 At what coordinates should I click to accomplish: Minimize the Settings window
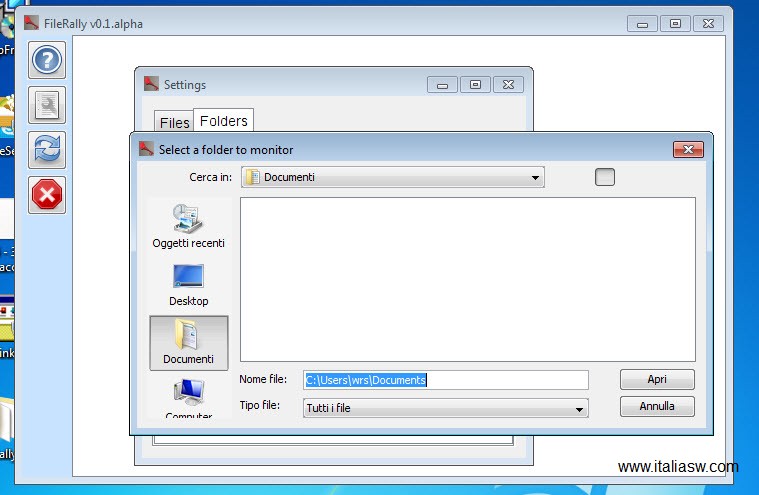click(442, 85)
